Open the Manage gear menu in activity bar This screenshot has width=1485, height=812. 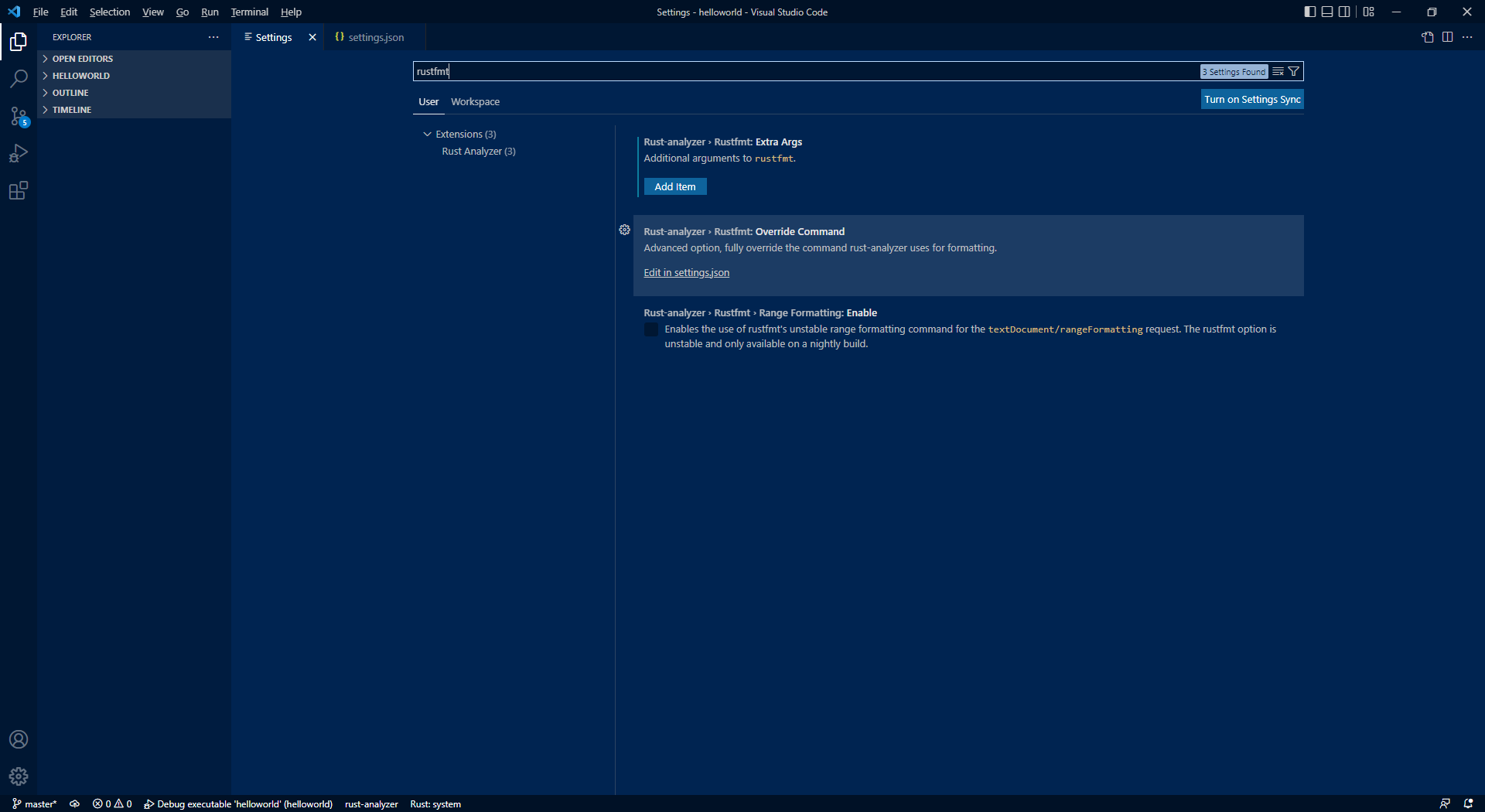click(19, 776)
